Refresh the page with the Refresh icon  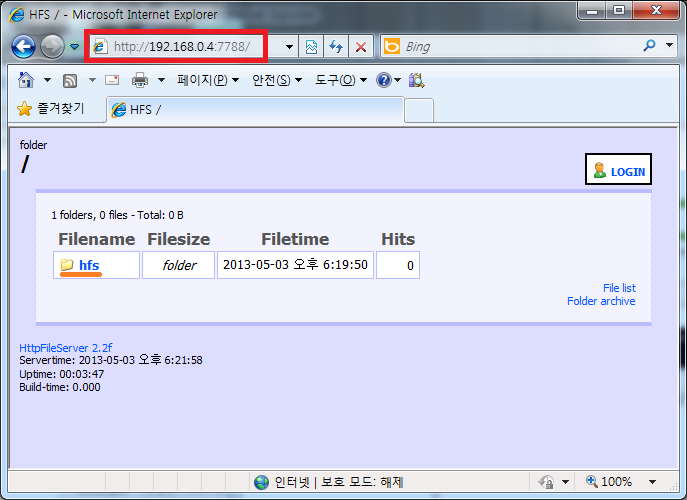pos(336,46)
